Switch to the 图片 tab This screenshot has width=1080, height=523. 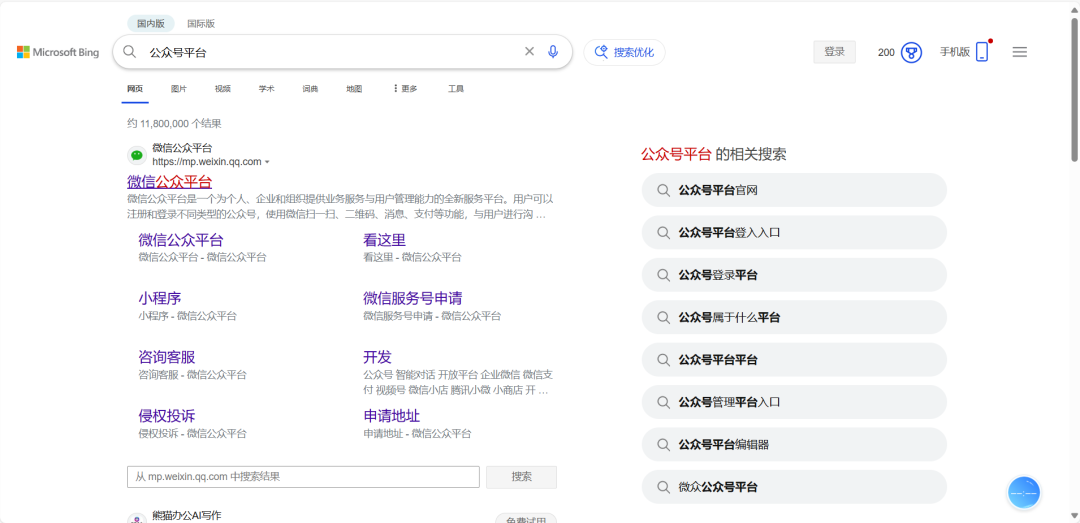[x=178, y=89]
